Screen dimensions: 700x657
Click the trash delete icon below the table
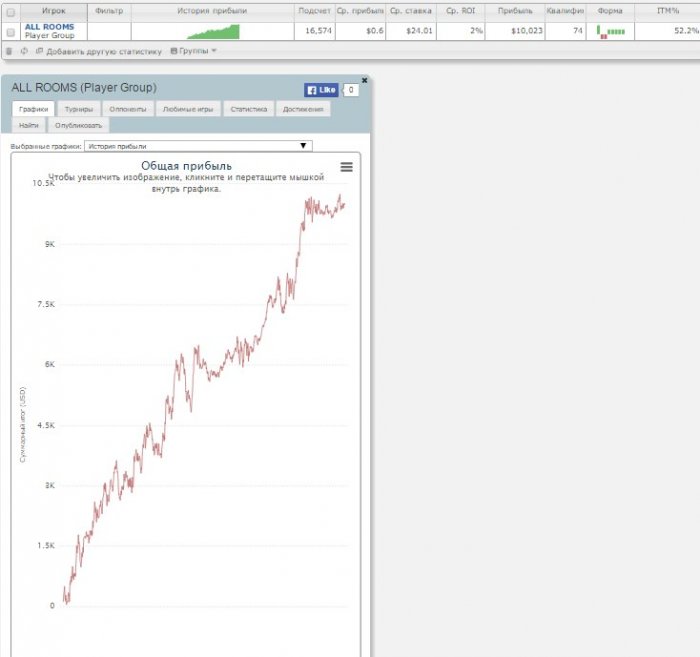point(9,51)
